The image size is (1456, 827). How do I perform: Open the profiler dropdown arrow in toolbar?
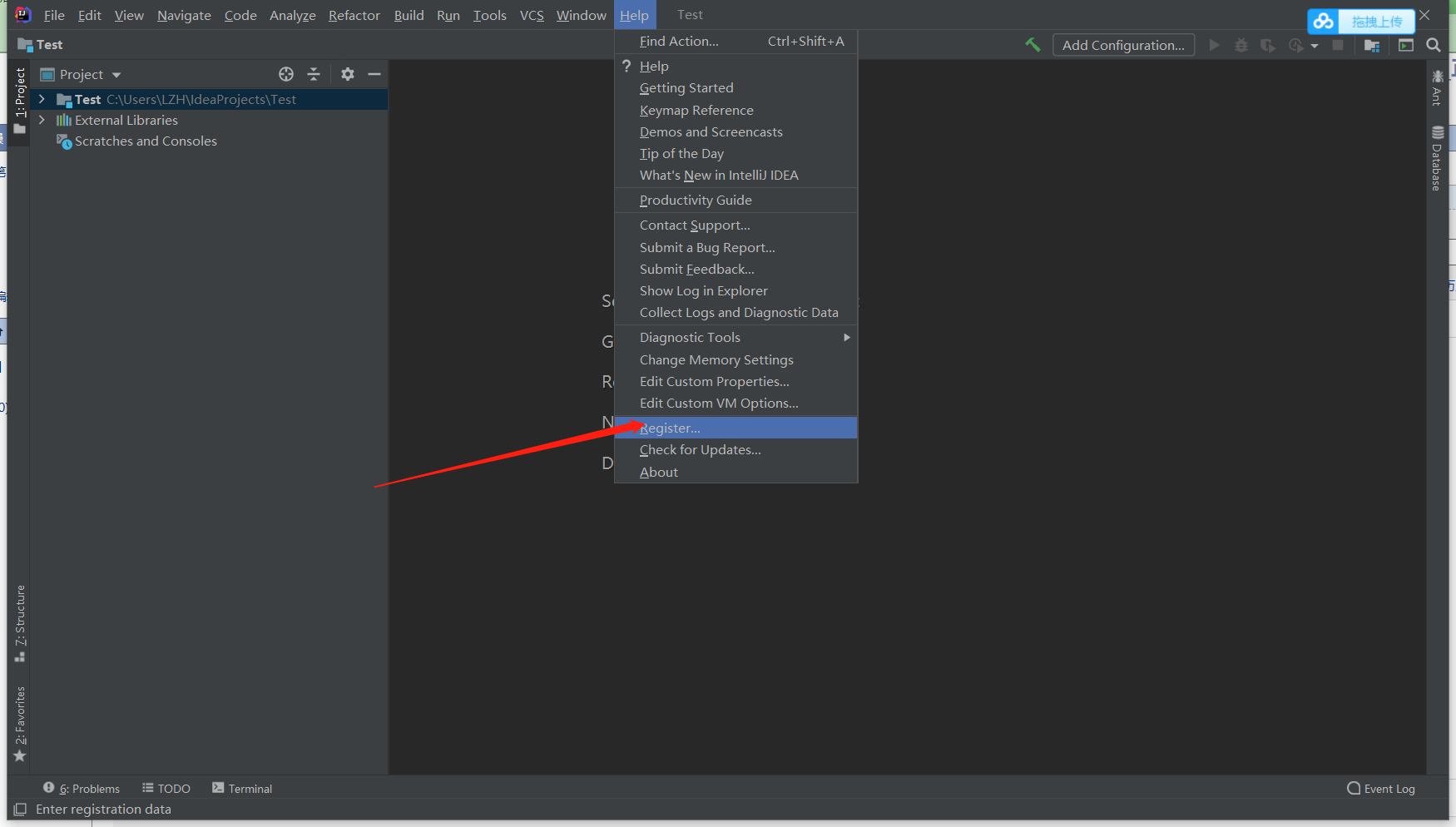(x=1315, y=46)
